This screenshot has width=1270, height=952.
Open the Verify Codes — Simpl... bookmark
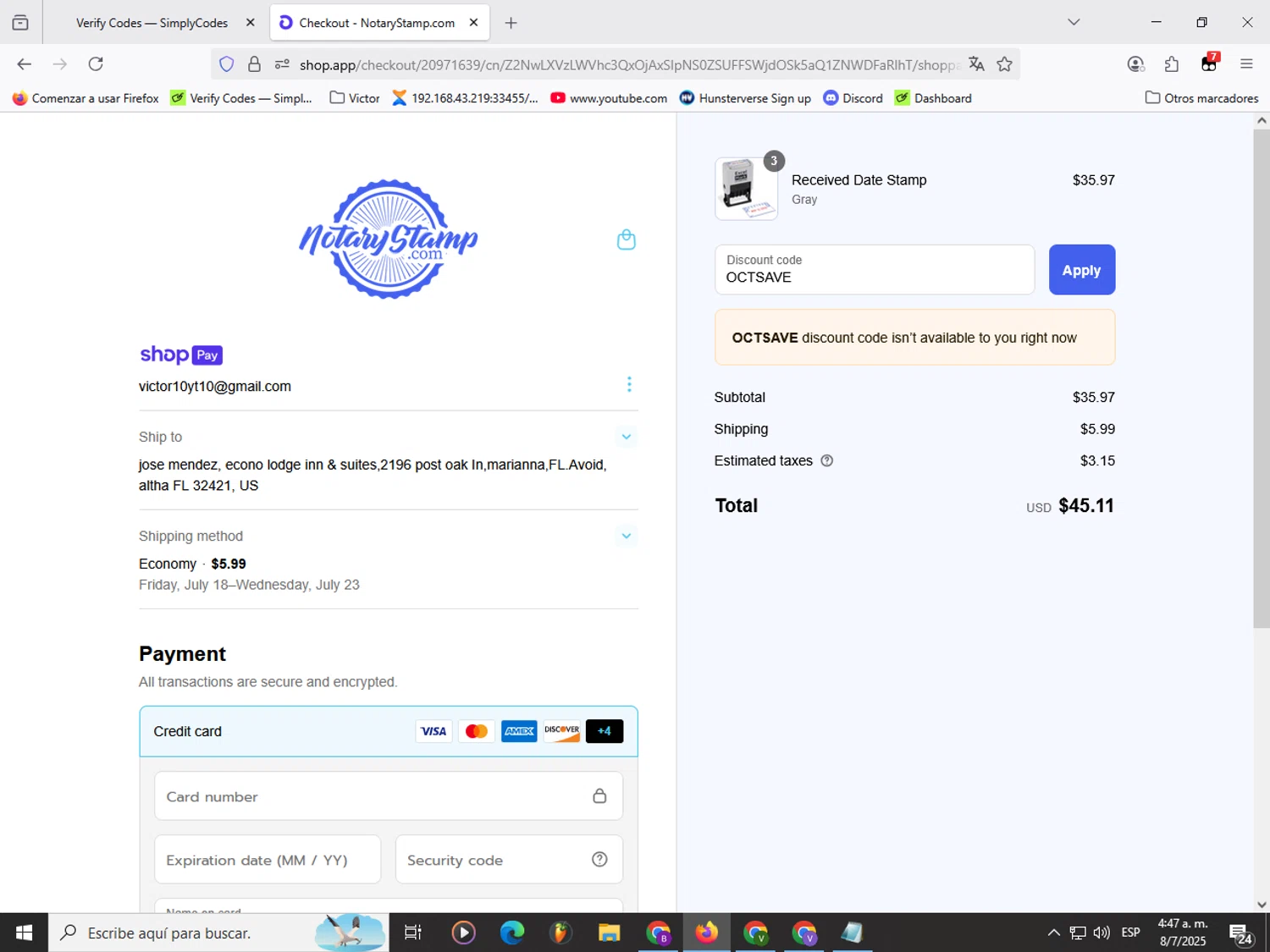pyautogui.click(x=241, y=98)
